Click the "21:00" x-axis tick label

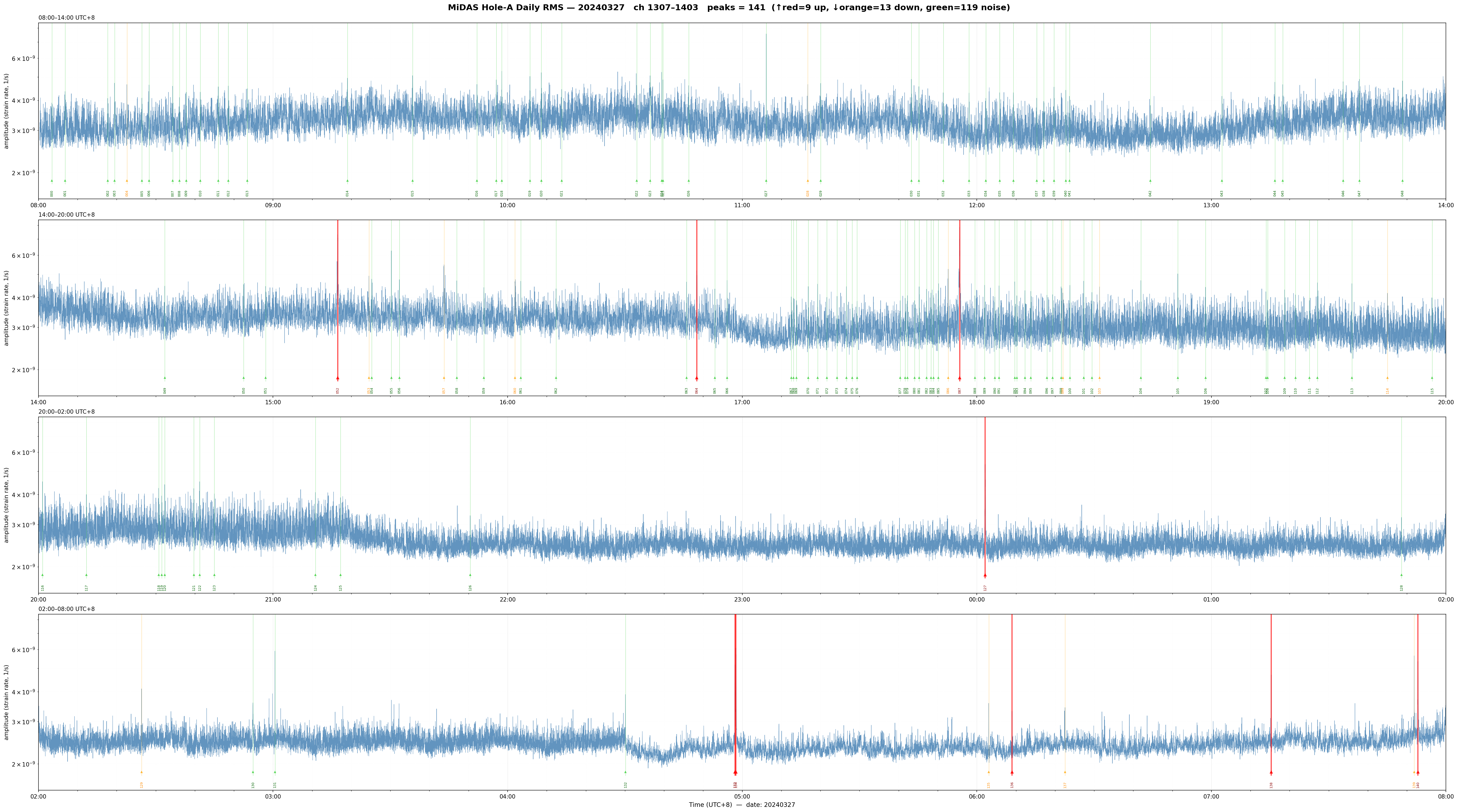tap(273, 600)
